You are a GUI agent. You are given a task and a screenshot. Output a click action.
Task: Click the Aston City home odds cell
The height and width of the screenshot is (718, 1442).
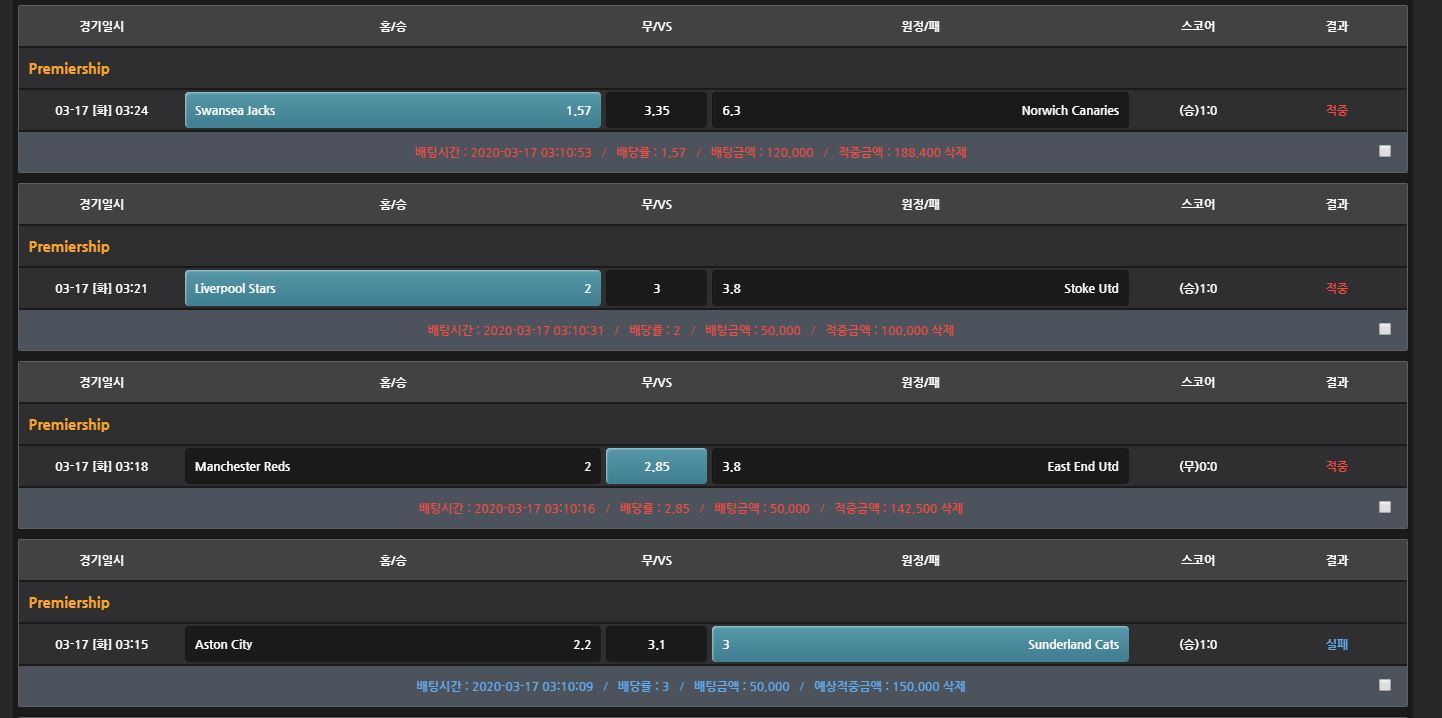coord(392,644)
